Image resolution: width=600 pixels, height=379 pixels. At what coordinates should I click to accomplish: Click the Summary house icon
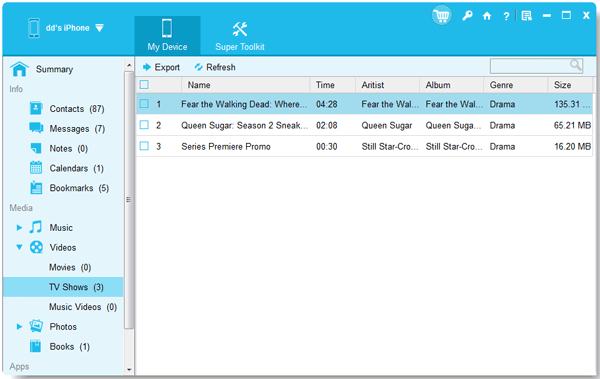pyautogui.click(x=20, y=69)
